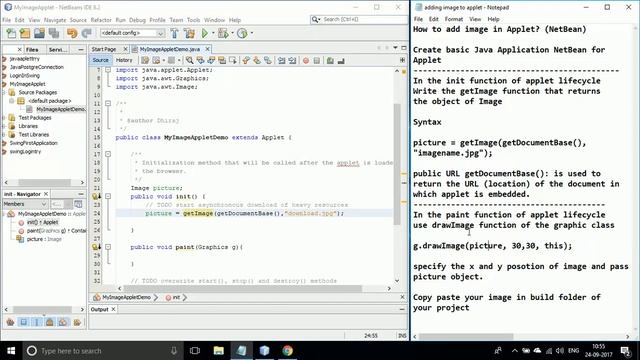Open the Debug Project dropdown arrow
This screenshot has height=360, width=640.
coord(232,33)
